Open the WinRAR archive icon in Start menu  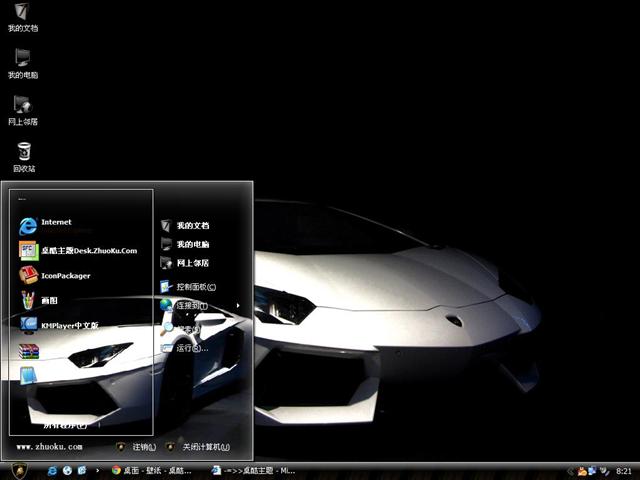29,351
